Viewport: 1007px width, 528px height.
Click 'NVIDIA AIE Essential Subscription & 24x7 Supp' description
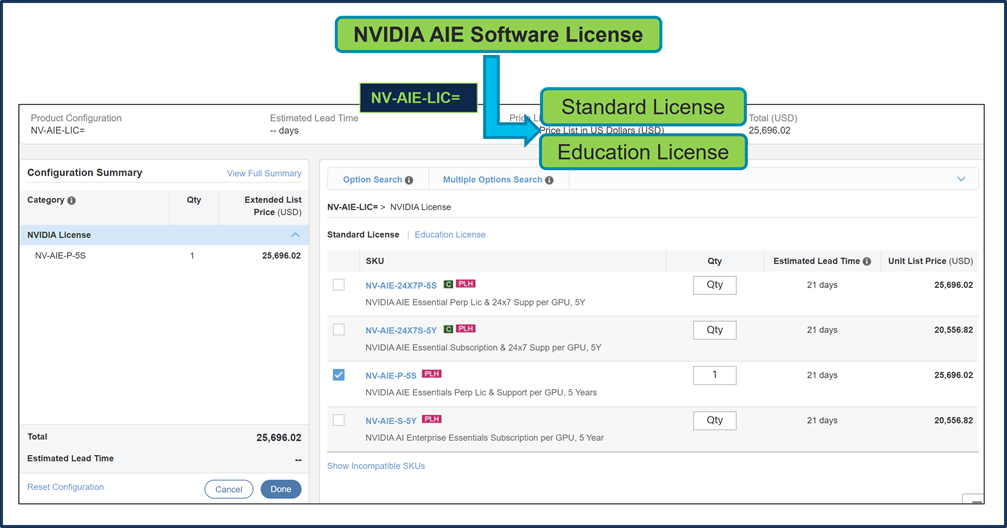[483, 348]
